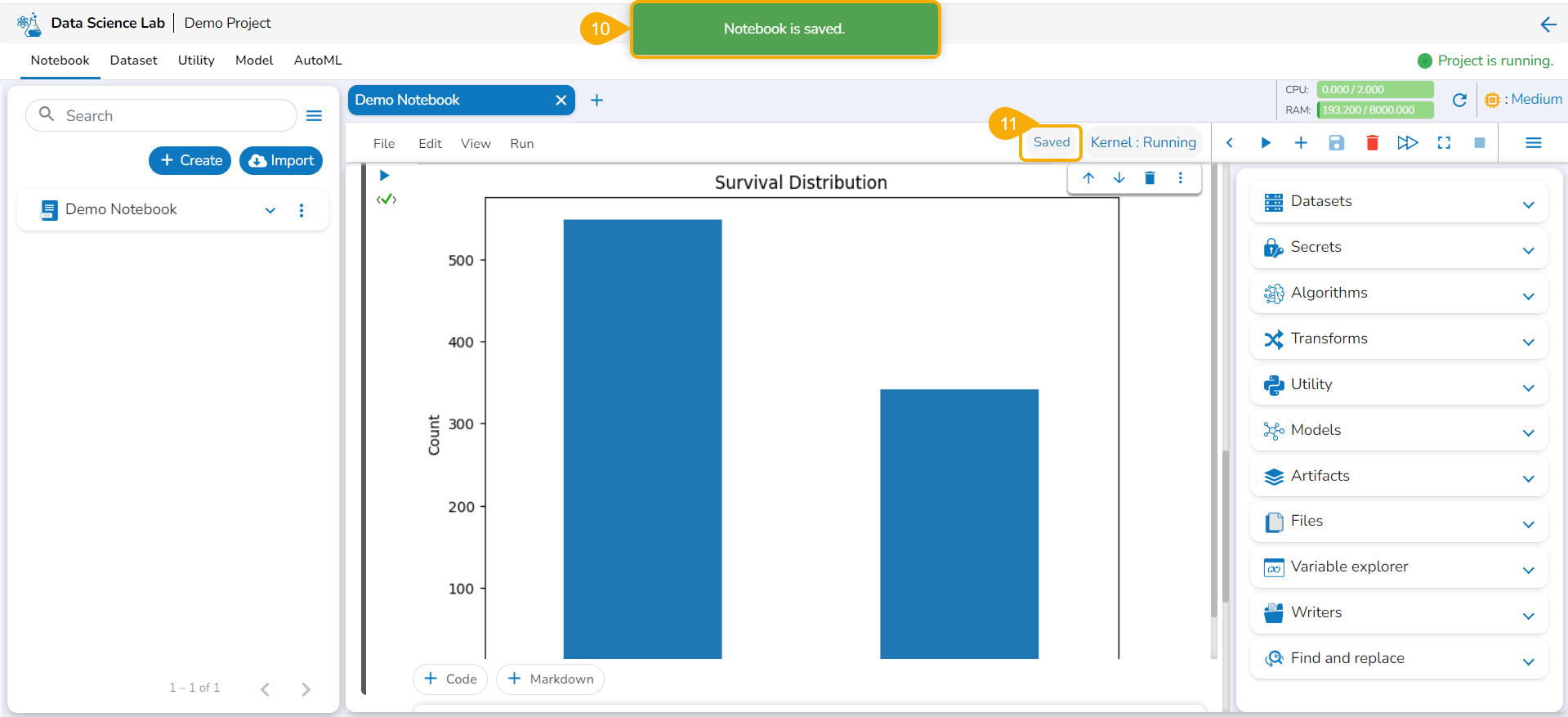Run the current cell with play icon
Screen dimensions: 1568x717
tap(1265, 143)
